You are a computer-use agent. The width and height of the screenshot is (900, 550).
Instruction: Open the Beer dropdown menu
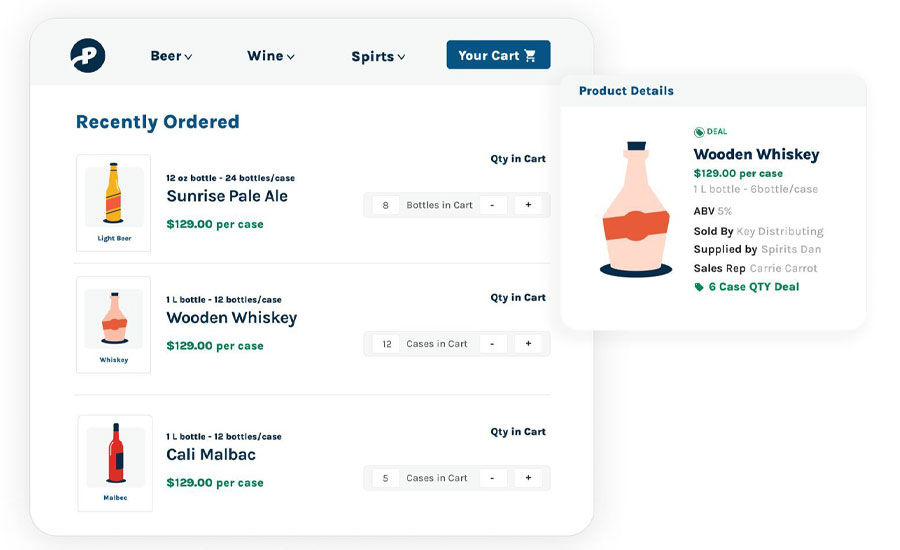coord(171,56)
